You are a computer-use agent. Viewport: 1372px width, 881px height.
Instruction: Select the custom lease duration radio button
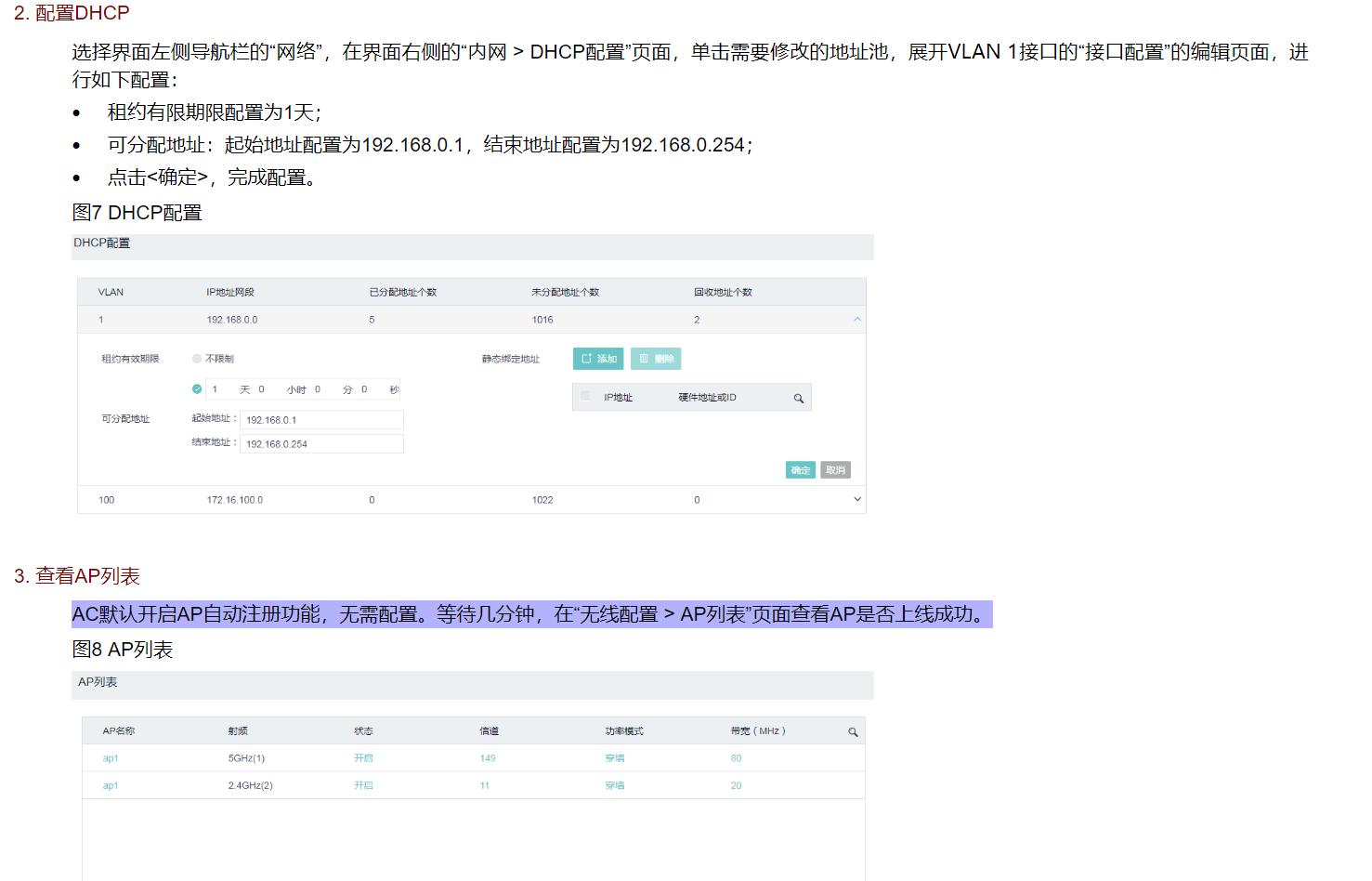(197, 389)
